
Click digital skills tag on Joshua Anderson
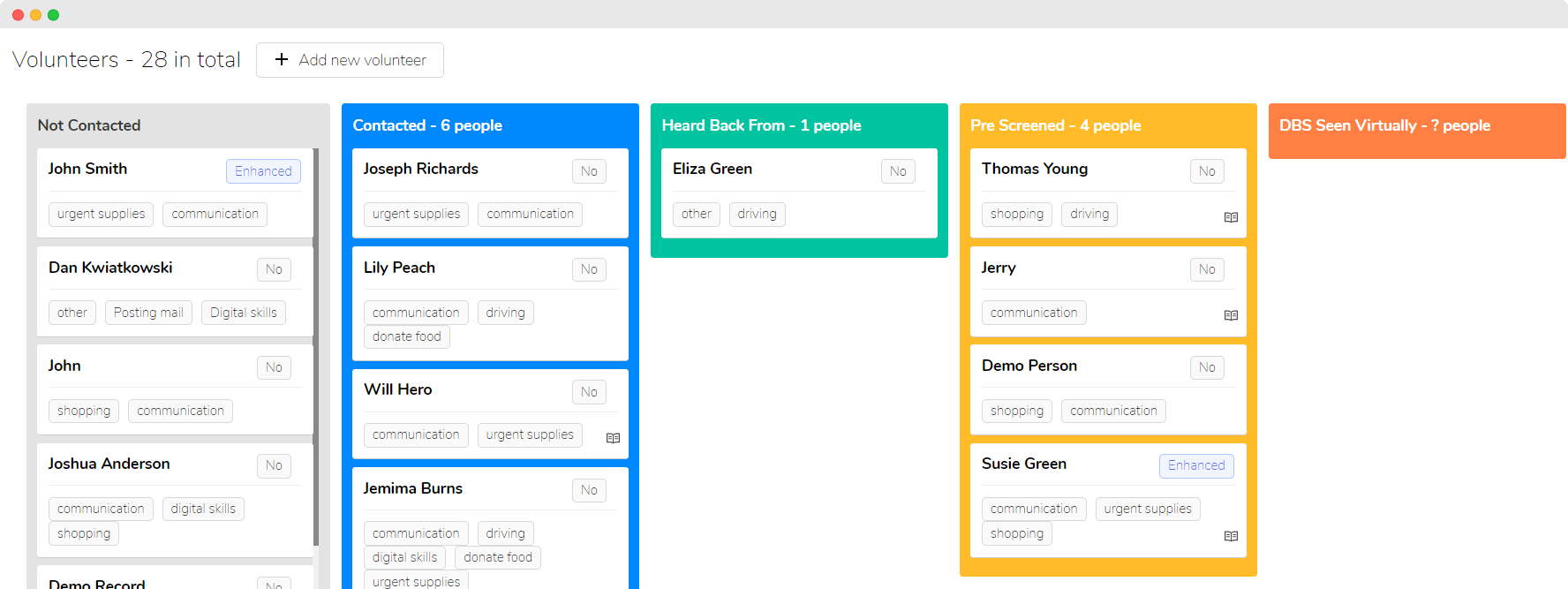[x=203, y=509]
